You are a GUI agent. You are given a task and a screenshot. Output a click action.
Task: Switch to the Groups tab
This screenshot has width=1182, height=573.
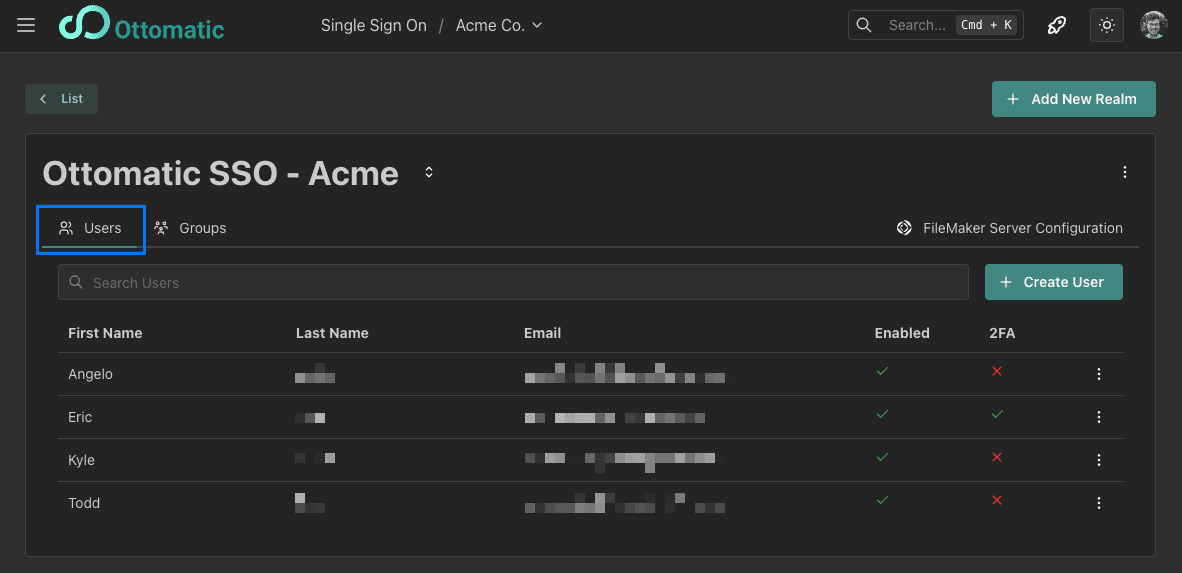(190, 228)
